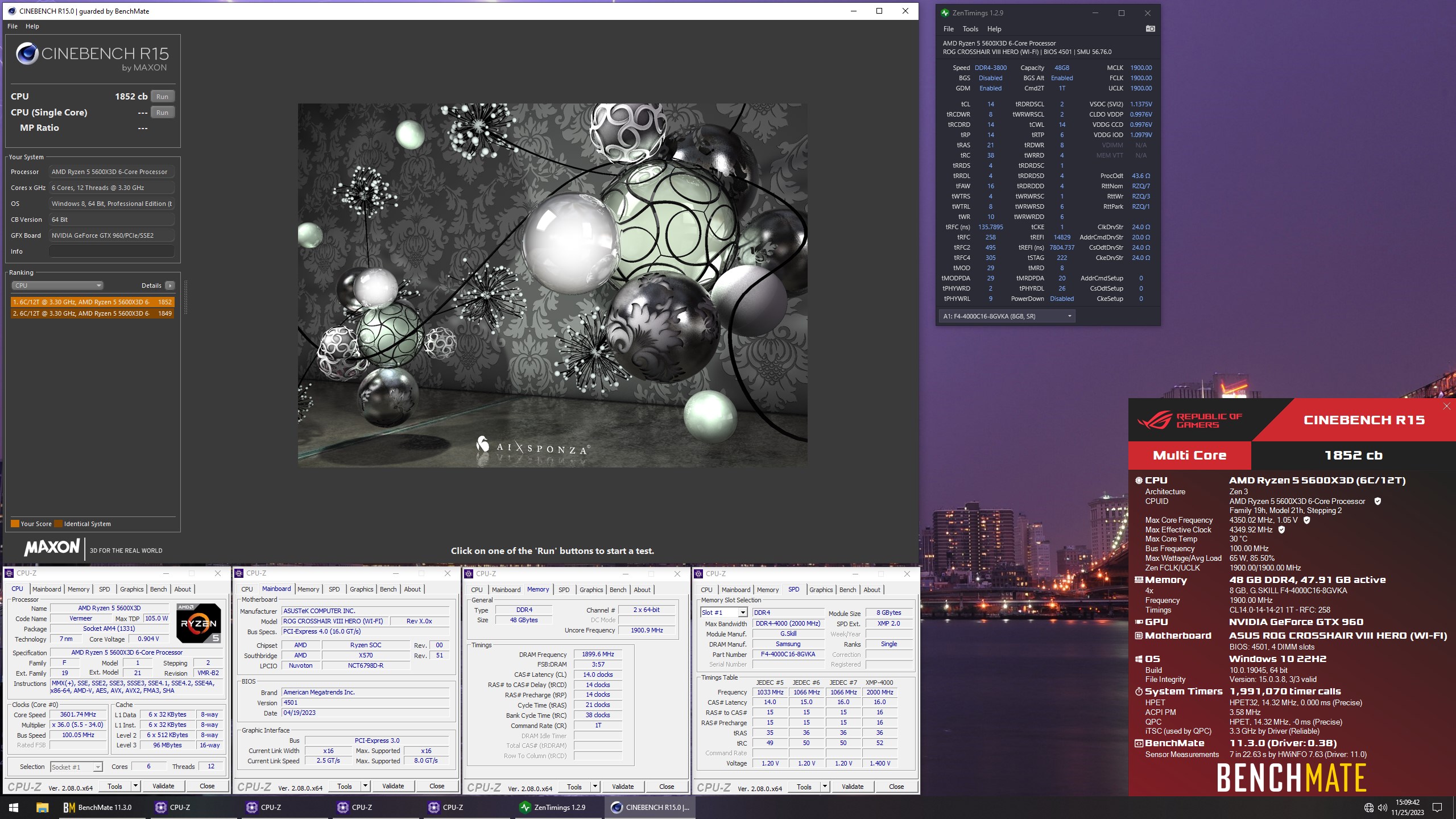Select Graphics tab in Mainboard CPU-Z window
The width and height of the screenshot is (1456, 819).
click(362, 589)
